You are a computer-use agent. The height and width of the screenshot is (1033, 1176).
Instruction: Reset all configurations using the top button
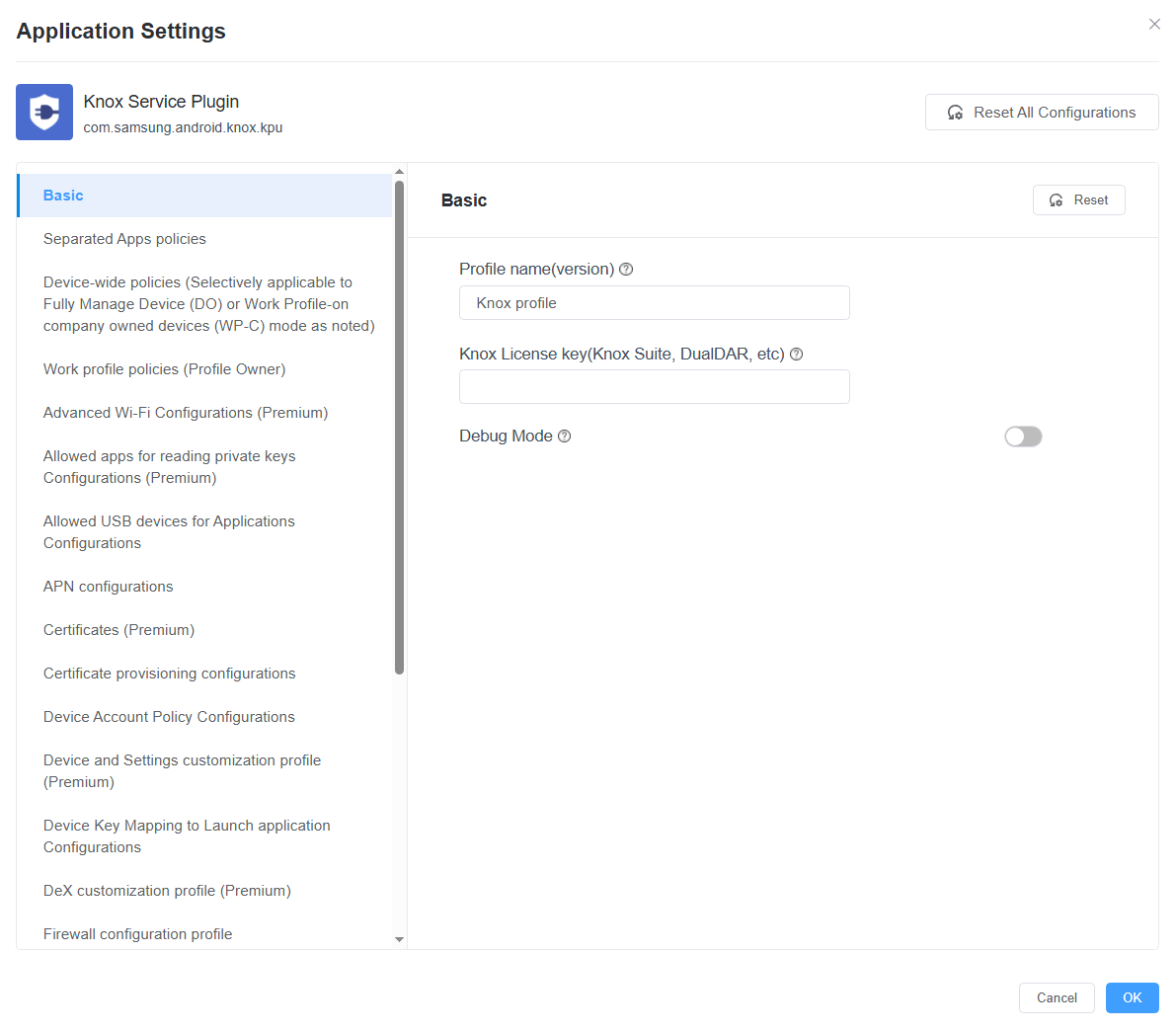(x=1042, y=112)
